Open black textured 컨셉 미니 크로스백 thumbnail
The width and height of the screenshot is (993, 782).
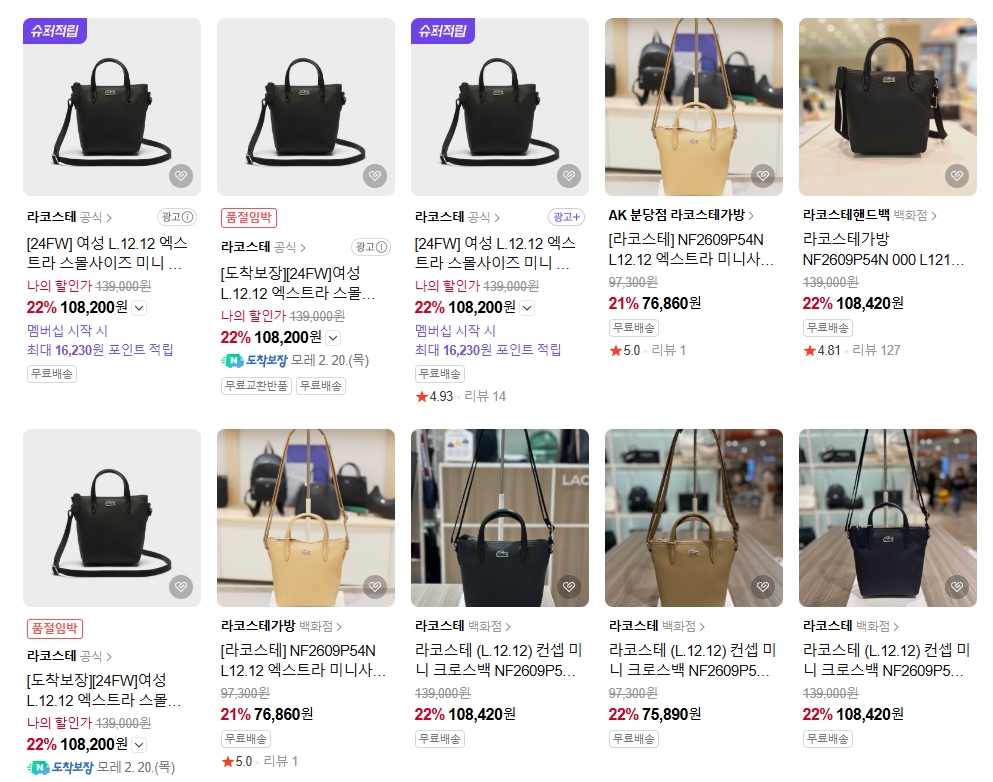(x=500, y=518)
